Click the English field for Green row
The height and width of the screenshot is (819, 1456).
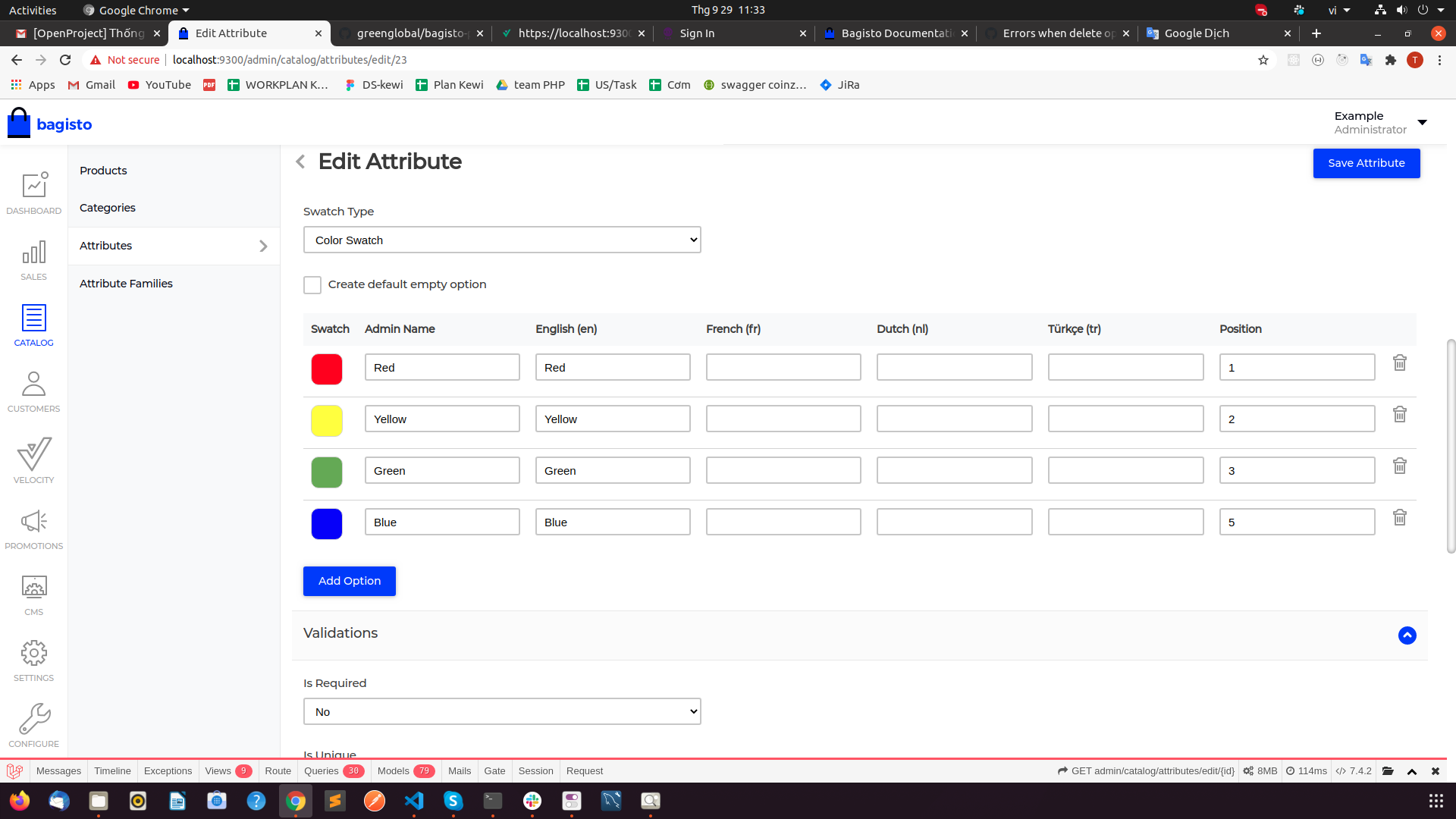pyautogui.click(x=613, y=471)
